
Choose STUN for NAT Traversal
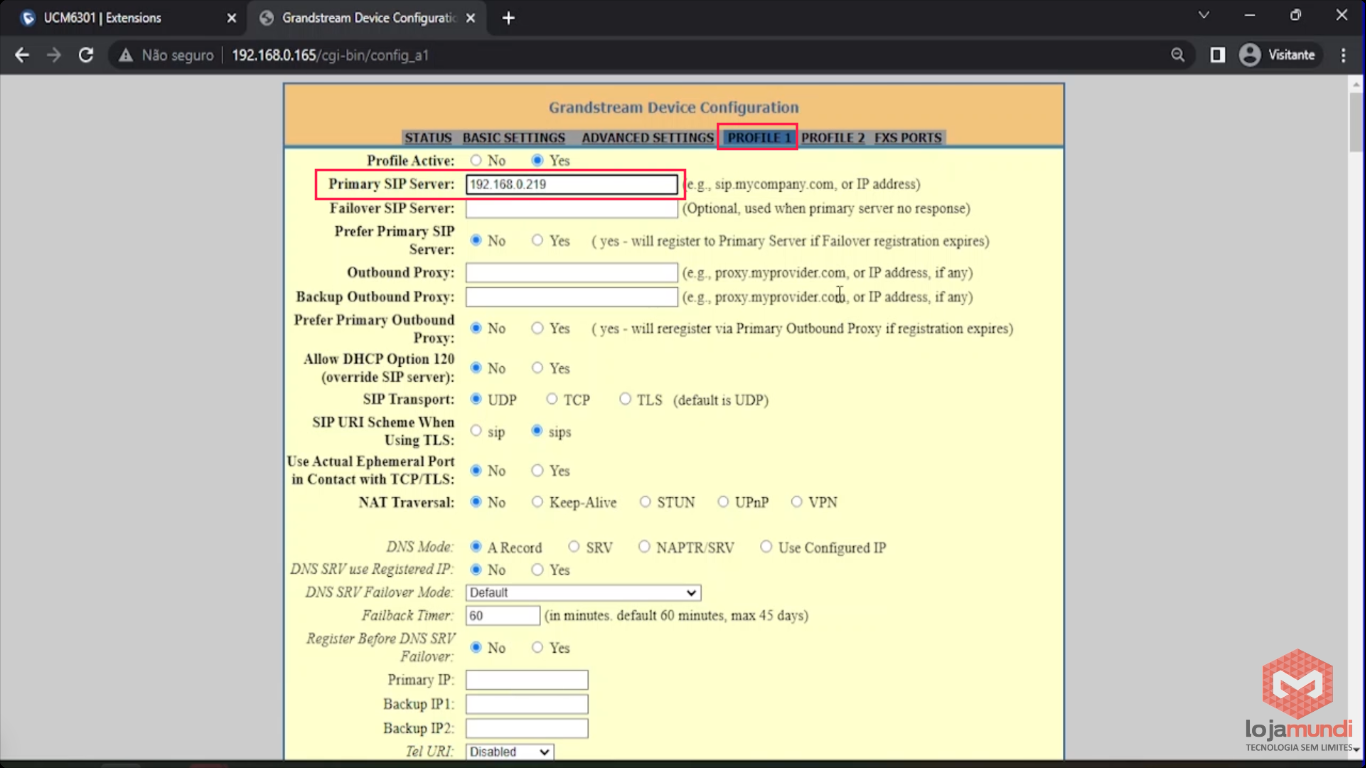click(645, 502)
